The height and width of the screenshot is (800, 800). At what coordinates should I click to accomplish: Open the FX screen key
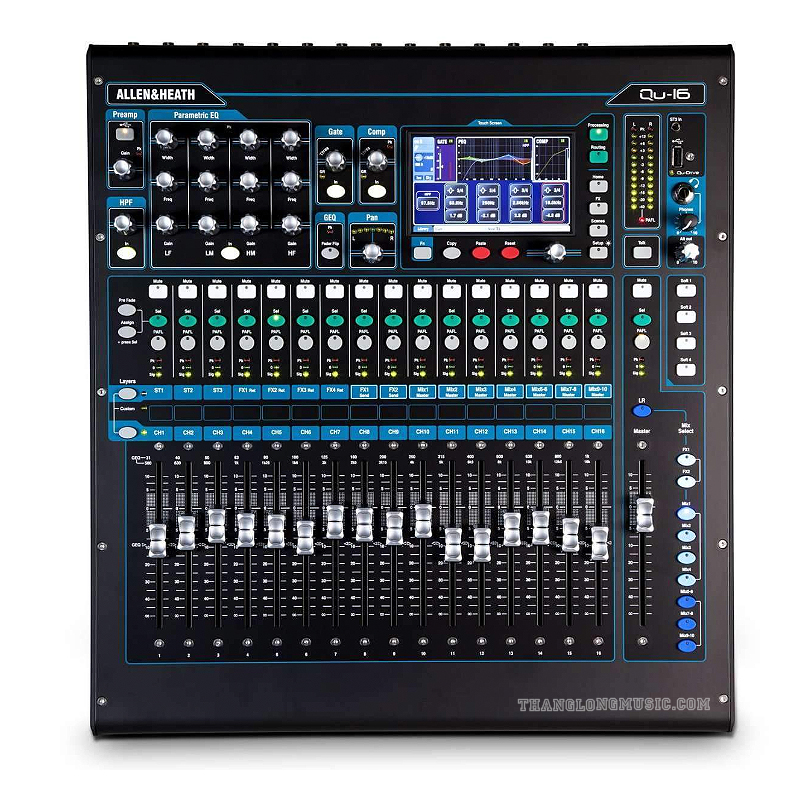[x=598, y=208]
